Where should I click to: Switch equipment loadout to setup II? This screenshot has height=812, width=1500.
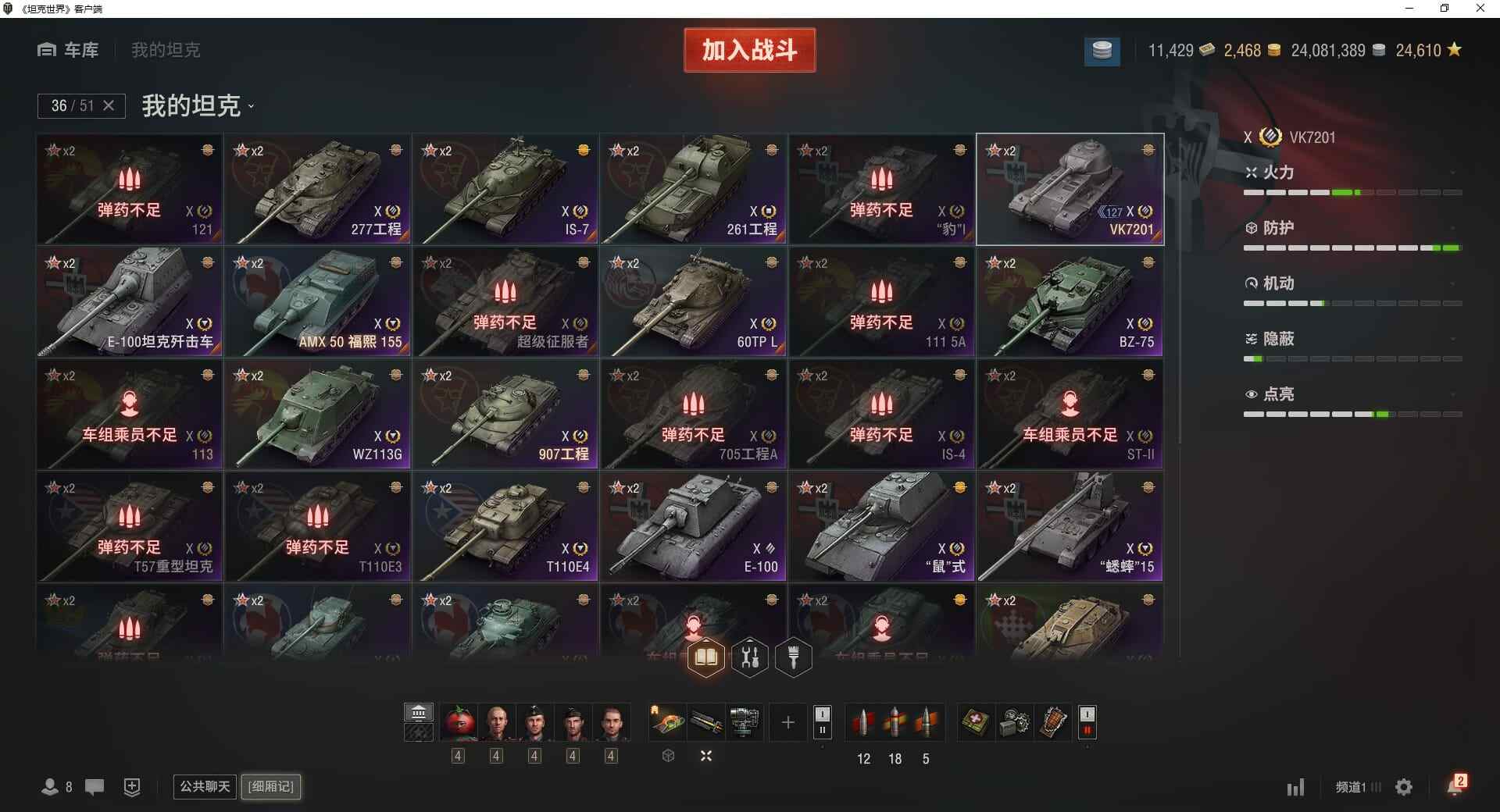(x=822, y=731)
